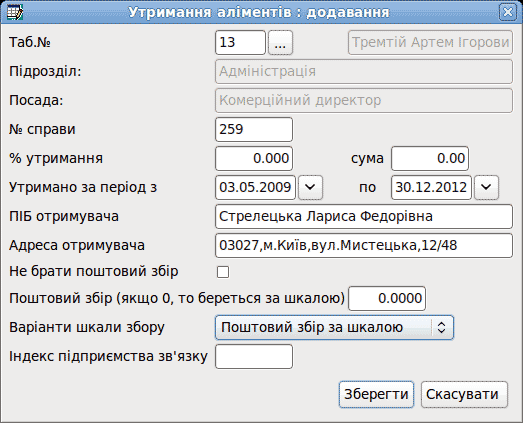Focus the Таб.№ field containing 13

[240, 43]
